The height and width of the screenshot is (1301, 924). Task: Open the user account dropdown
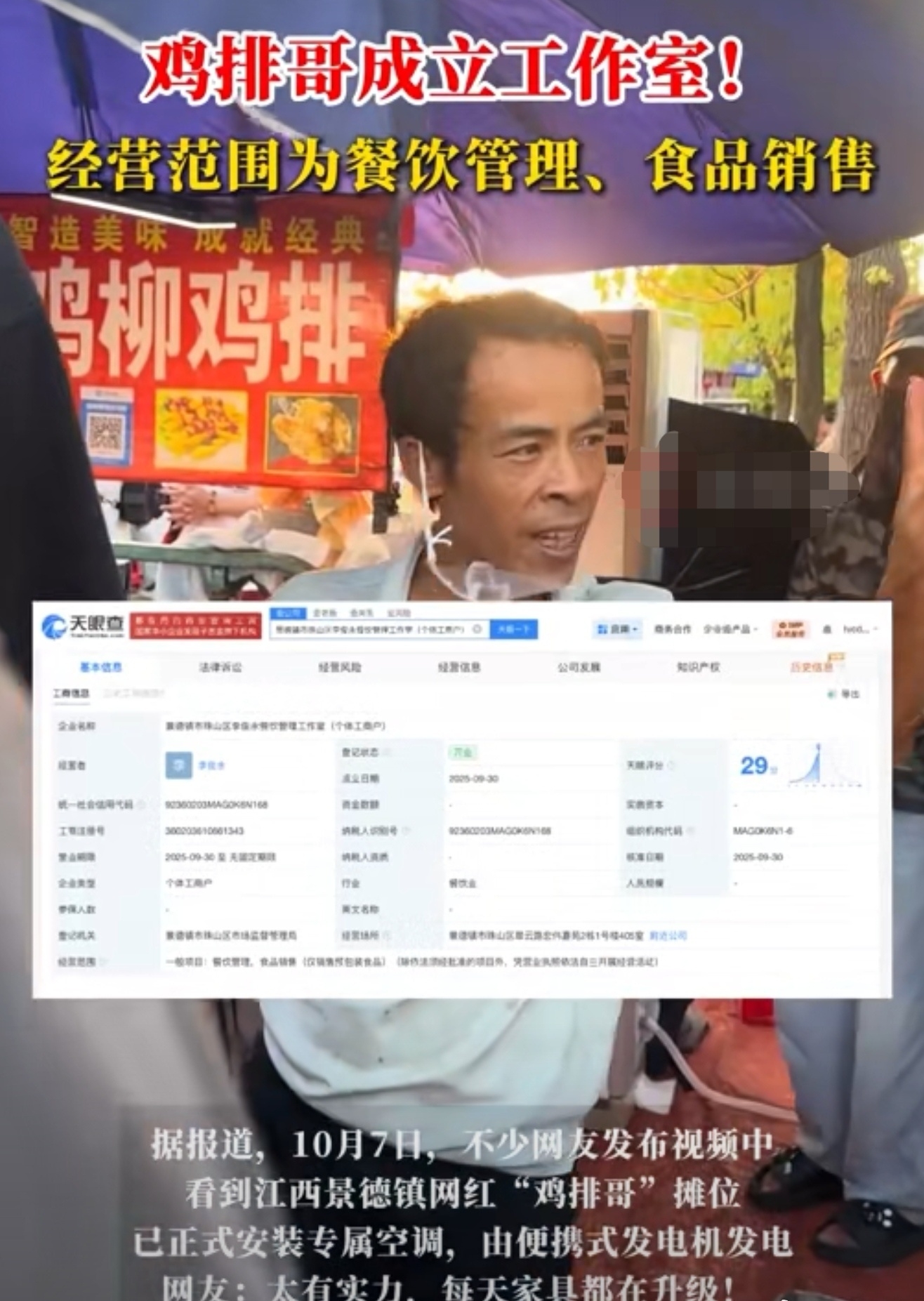[x=860, y=629]
